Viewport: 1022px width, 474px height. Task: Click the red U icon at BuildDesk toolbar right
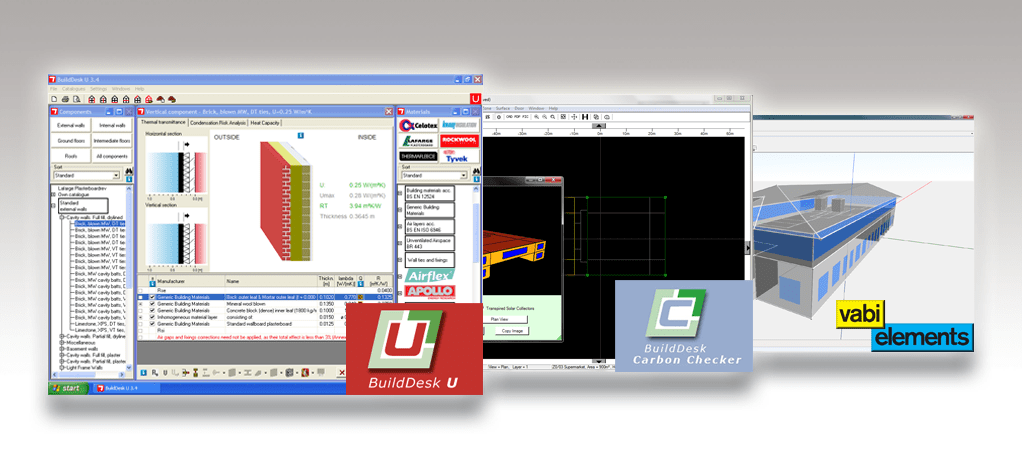click(x=475, y=98)
